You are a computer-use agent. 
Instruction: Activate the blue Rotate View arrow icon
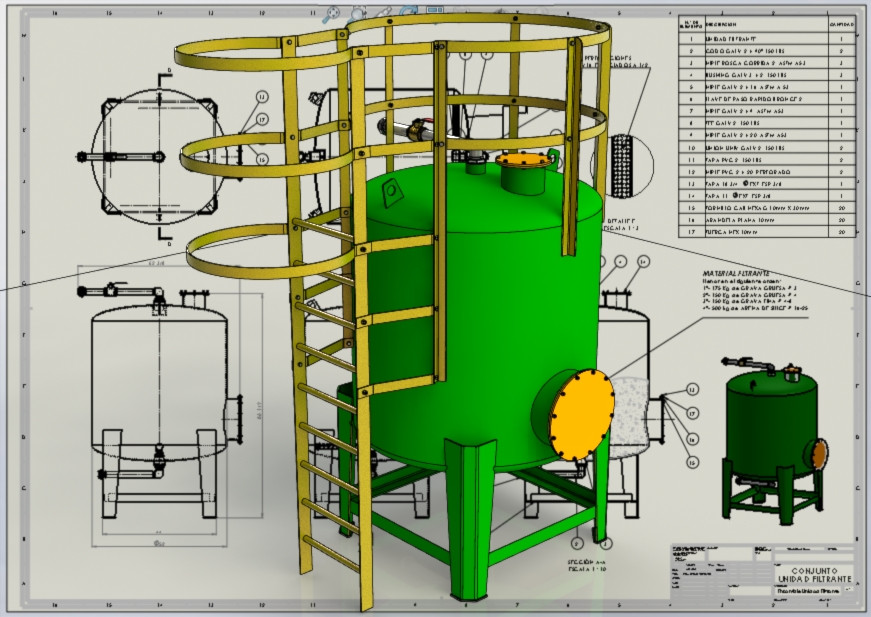pos(409,10)
